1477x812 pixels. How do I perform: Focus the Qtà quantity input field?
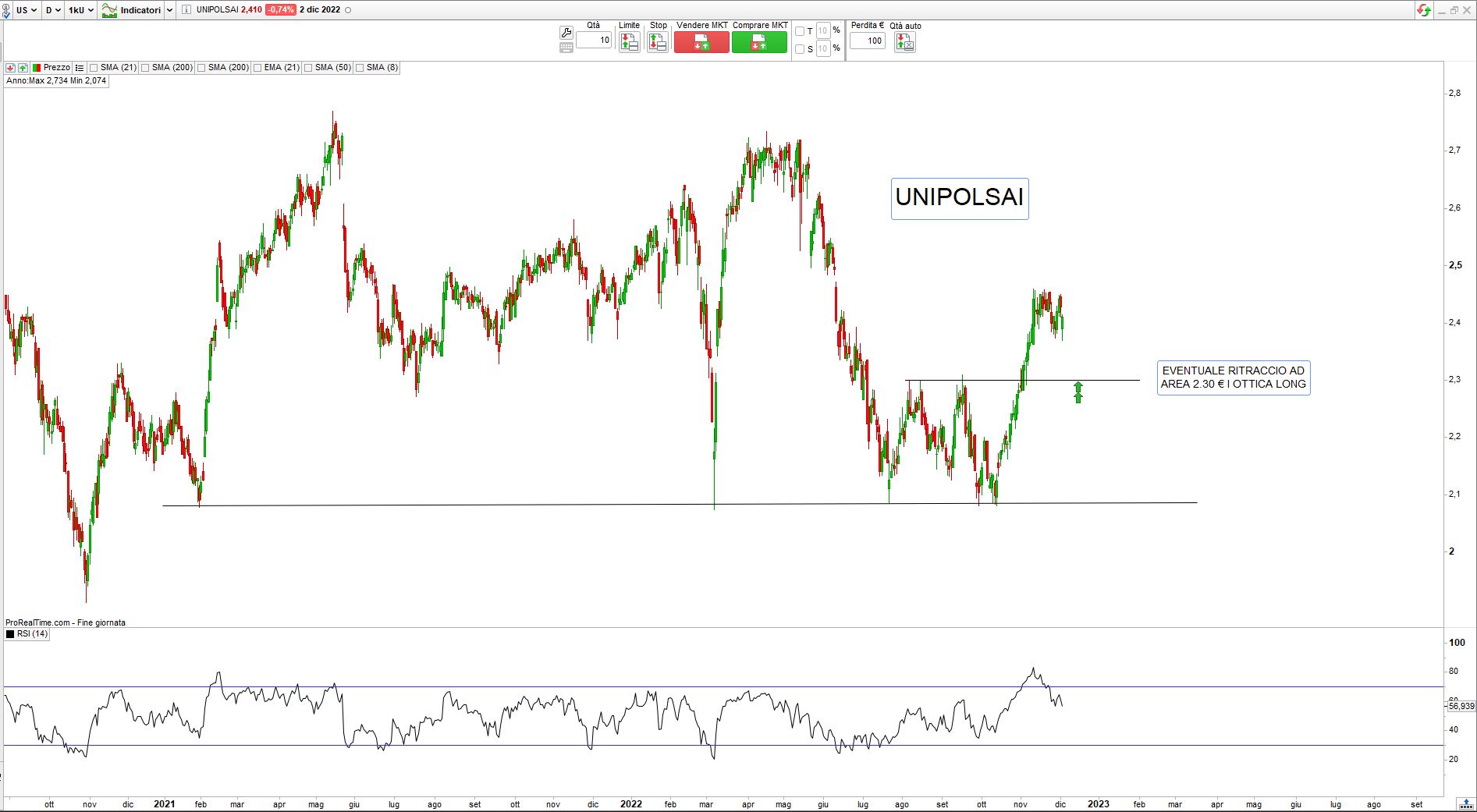coord(594,41)
